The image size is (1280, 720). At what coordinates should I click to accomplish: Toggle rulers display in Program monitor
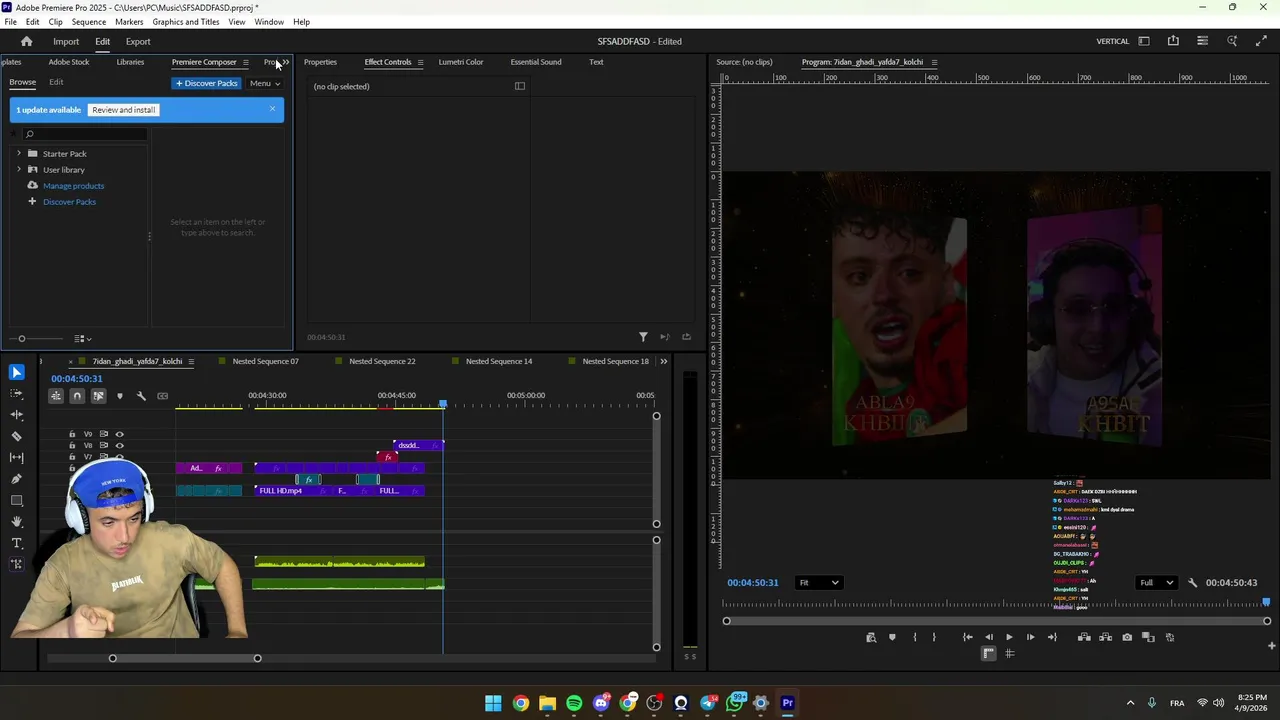click(989, 654)
